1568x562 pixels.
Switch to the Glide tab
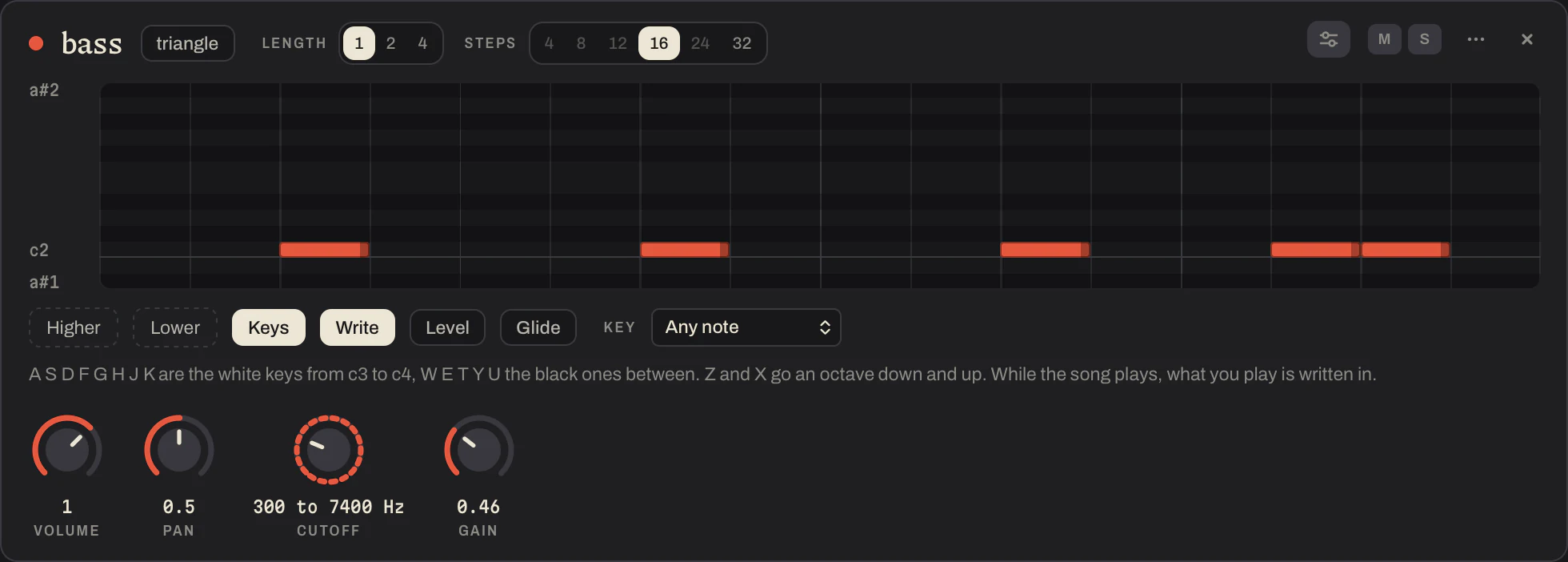coord(538,327)
